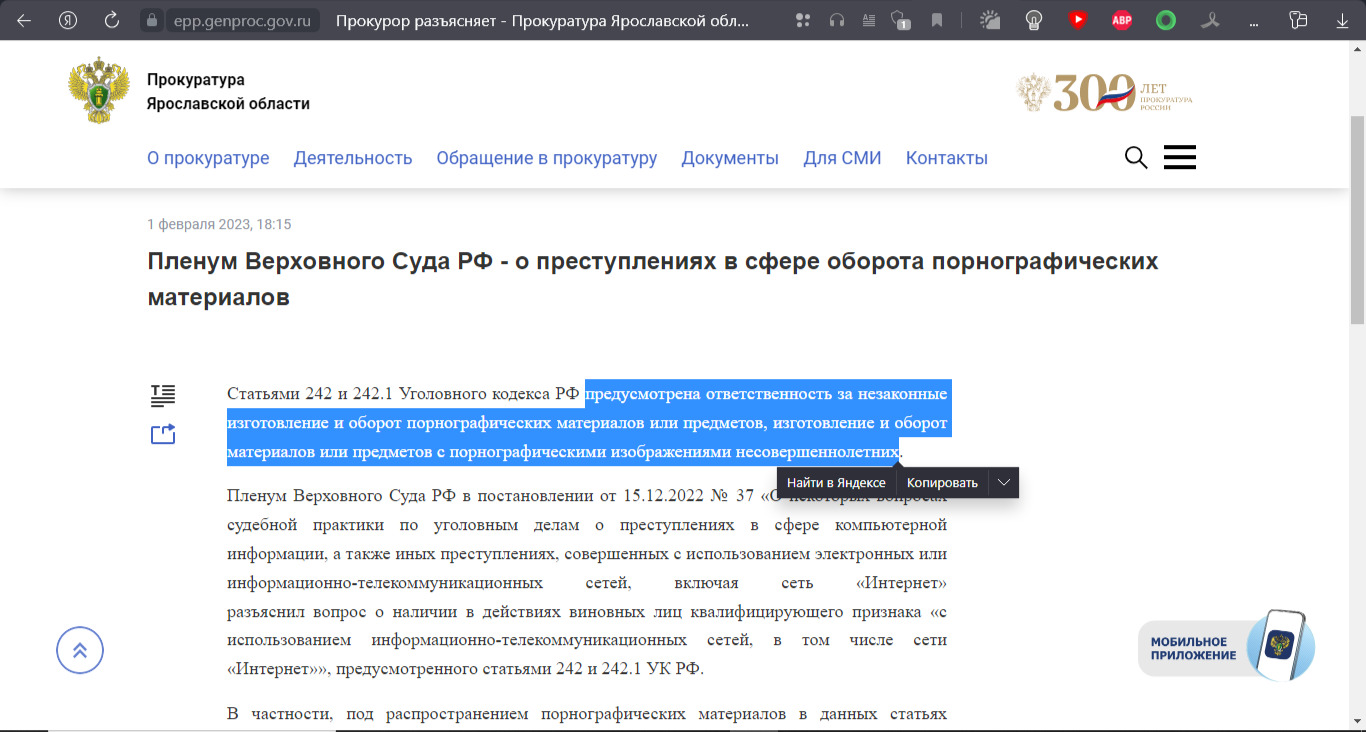
Task: Open the extensions overflow three dots
Action: [1254, 20]
